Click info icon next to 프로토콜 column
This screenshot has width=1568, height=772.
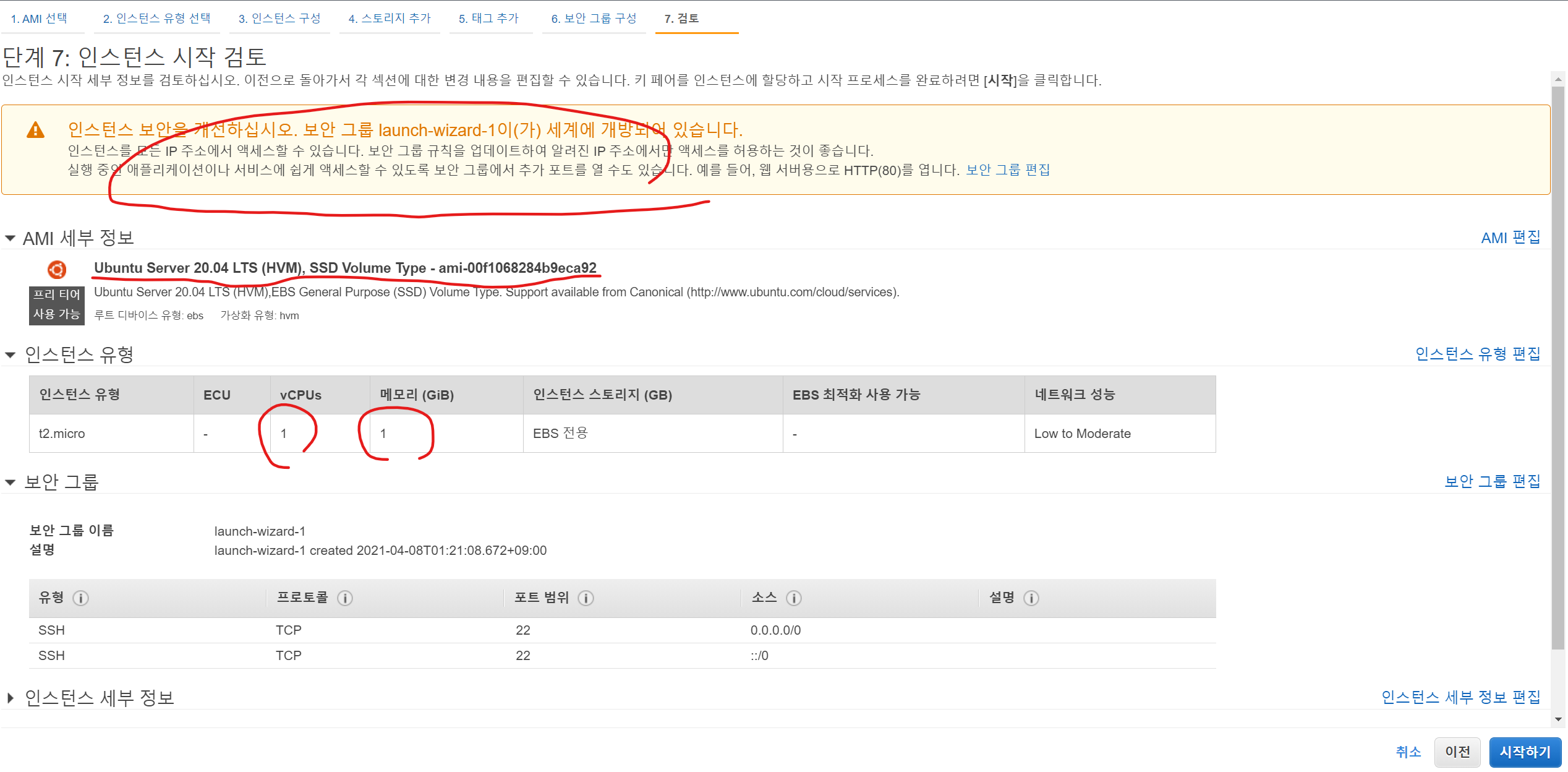pos(345,598)
